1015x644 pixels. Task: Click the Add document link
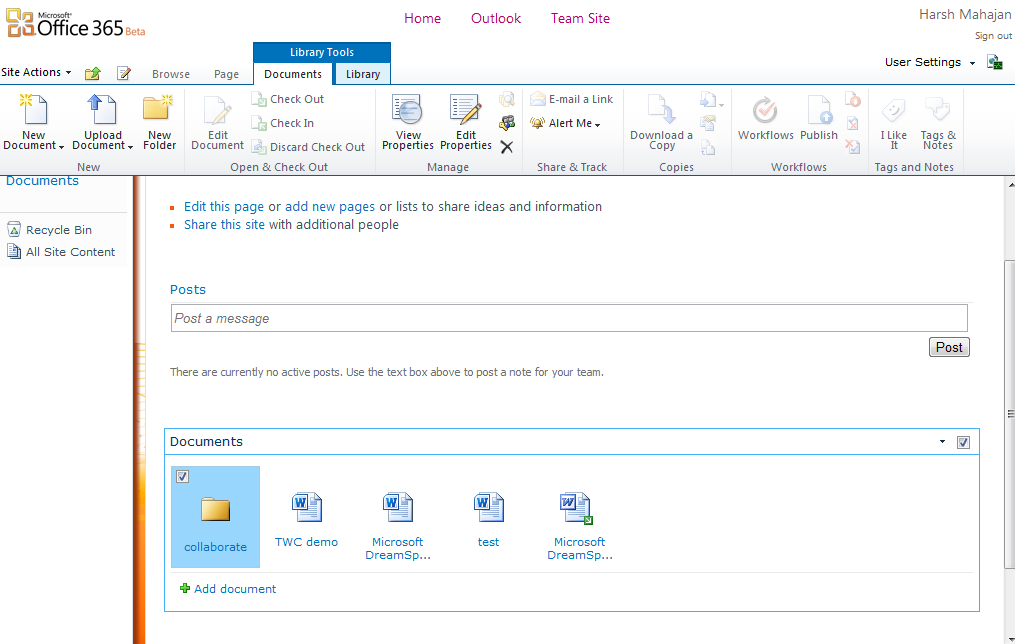235,589
